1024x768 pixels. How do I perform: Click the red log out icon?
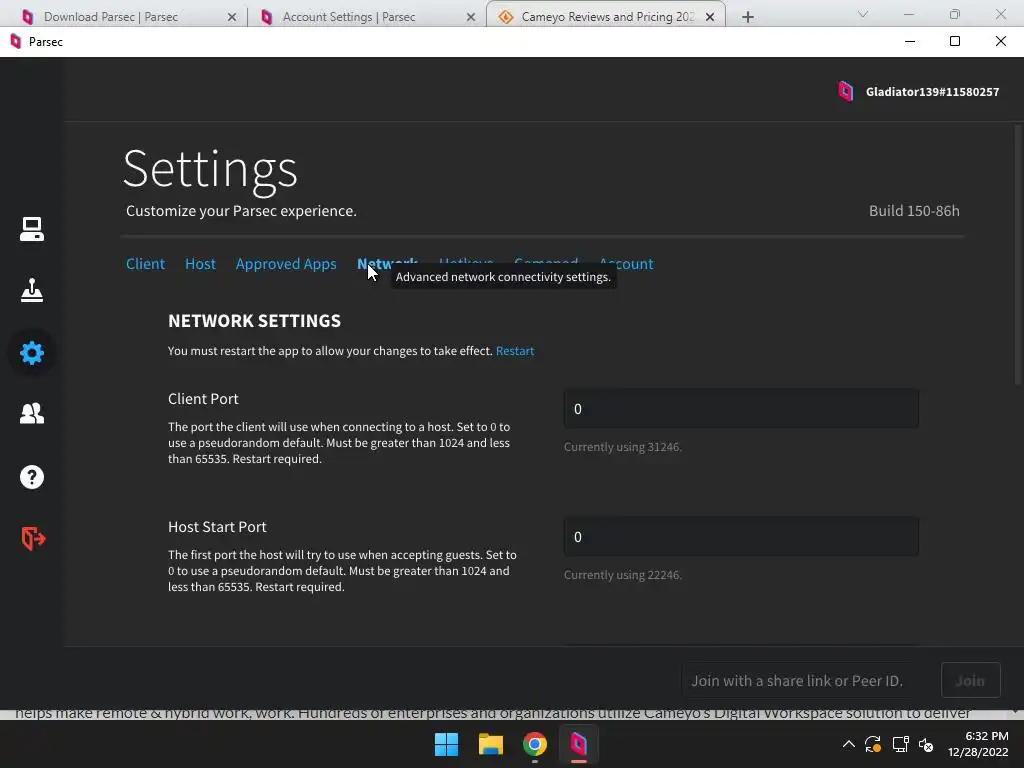[33, 538]
